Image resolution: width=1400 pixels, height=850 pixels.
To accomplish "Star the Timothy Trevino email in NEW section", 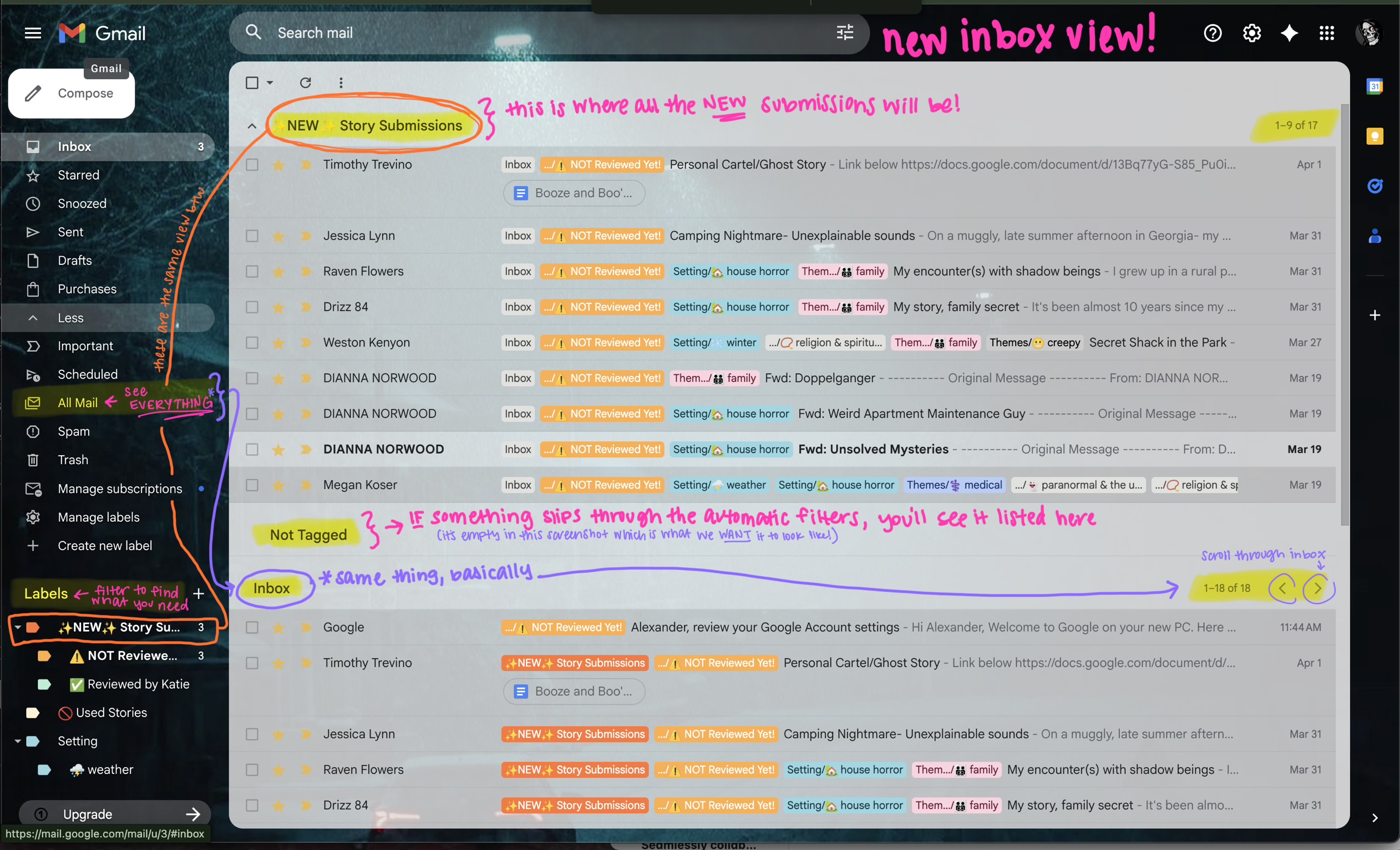I will [x=278, y=165].
